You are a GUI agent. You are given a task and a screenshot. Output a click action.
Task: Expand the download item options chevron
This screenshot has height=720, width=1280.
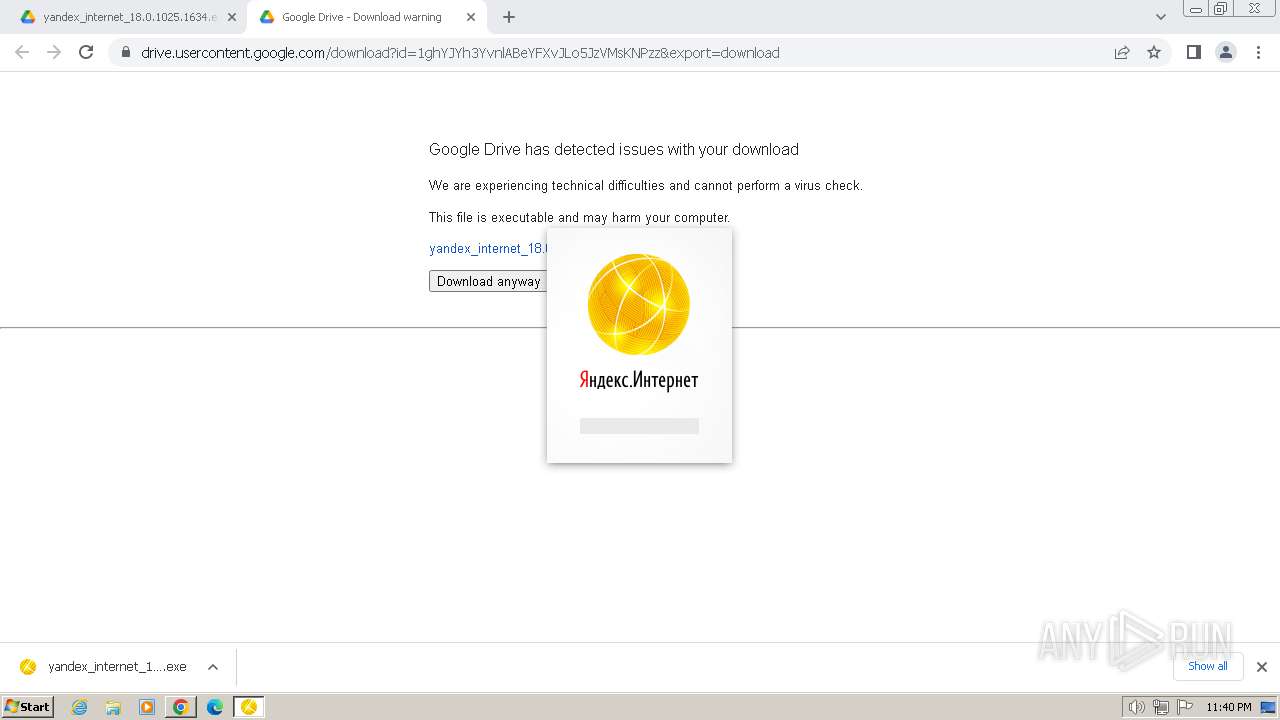tap(213, 667)
